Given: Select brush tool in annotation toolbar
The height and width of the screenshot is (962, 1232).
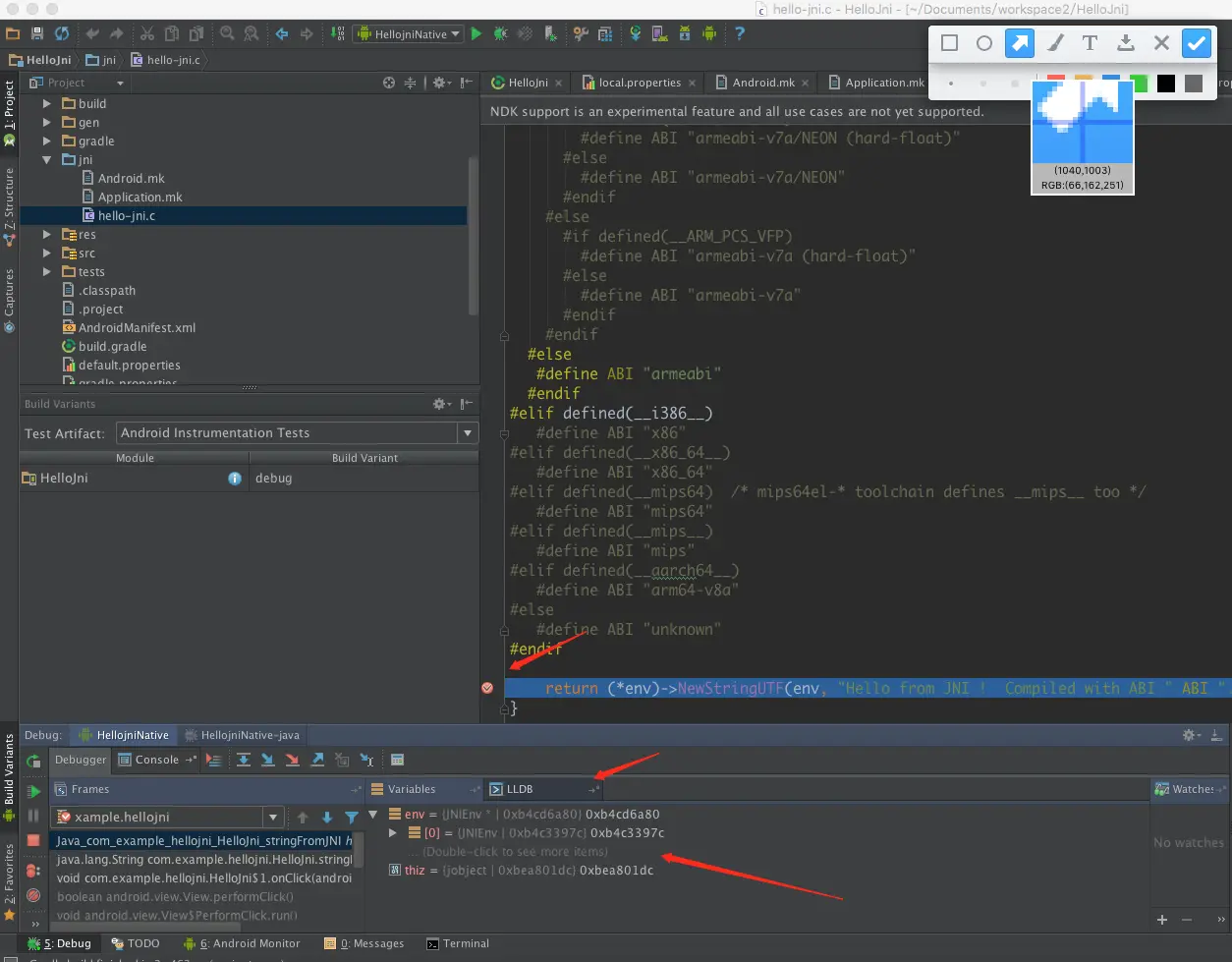Looking at the screenshot, I should 1055,43.
